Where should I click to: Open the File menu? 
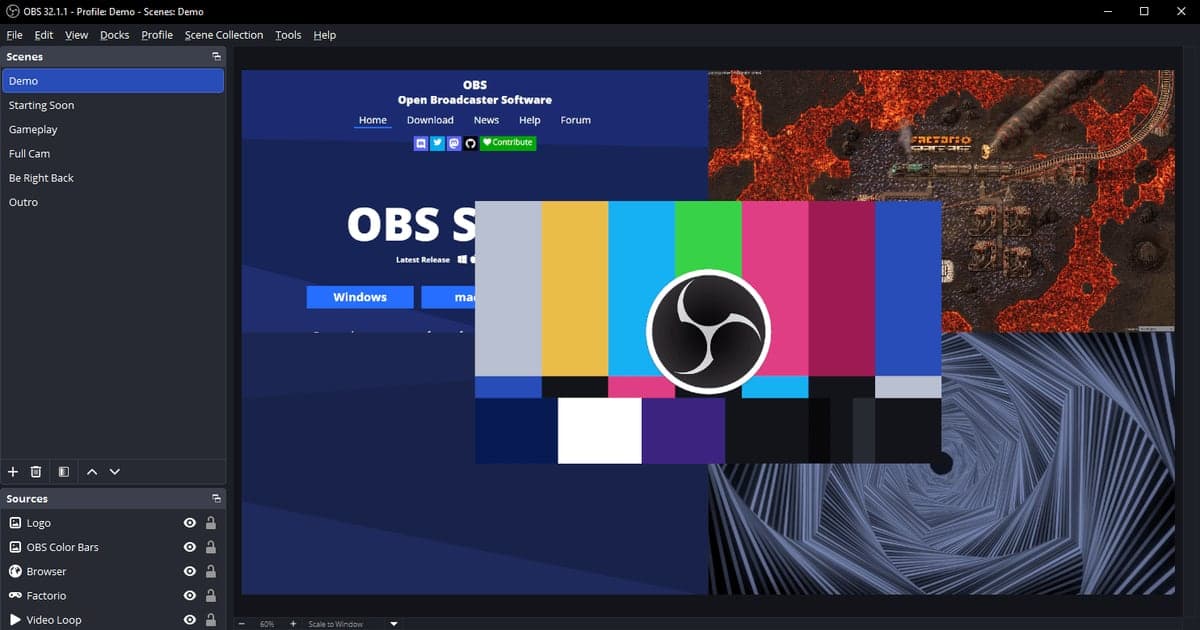14,35
